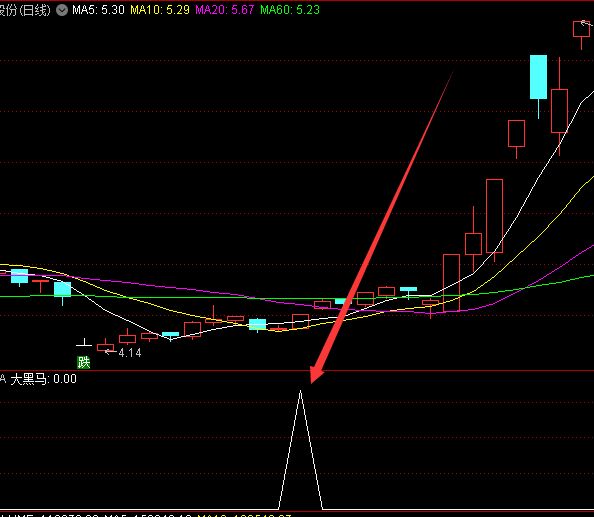Click the yellow MA10 volume label at bottom
Screen dimensions: 594x517
[x=244, y=515]
